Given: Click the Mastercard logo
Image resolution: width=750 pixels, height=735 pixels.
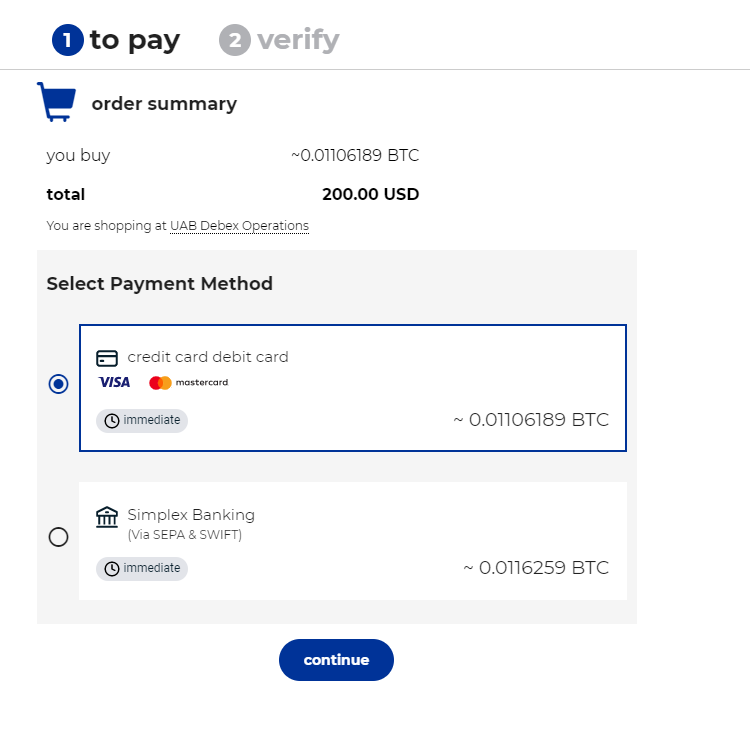Looking at the screenshot, I should pyautogui.click(x=188, y=383).
